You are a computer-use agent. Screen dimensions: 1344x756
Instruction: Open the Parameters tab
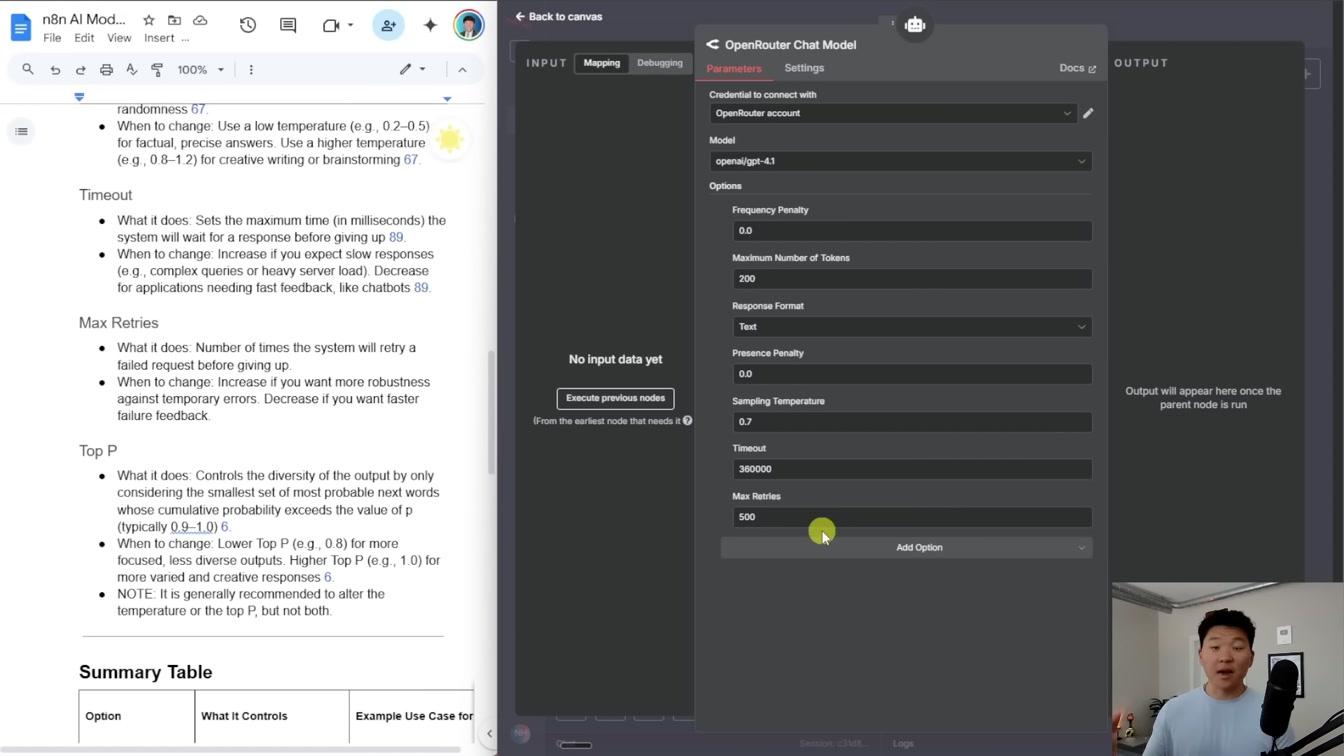coord(734,69)
